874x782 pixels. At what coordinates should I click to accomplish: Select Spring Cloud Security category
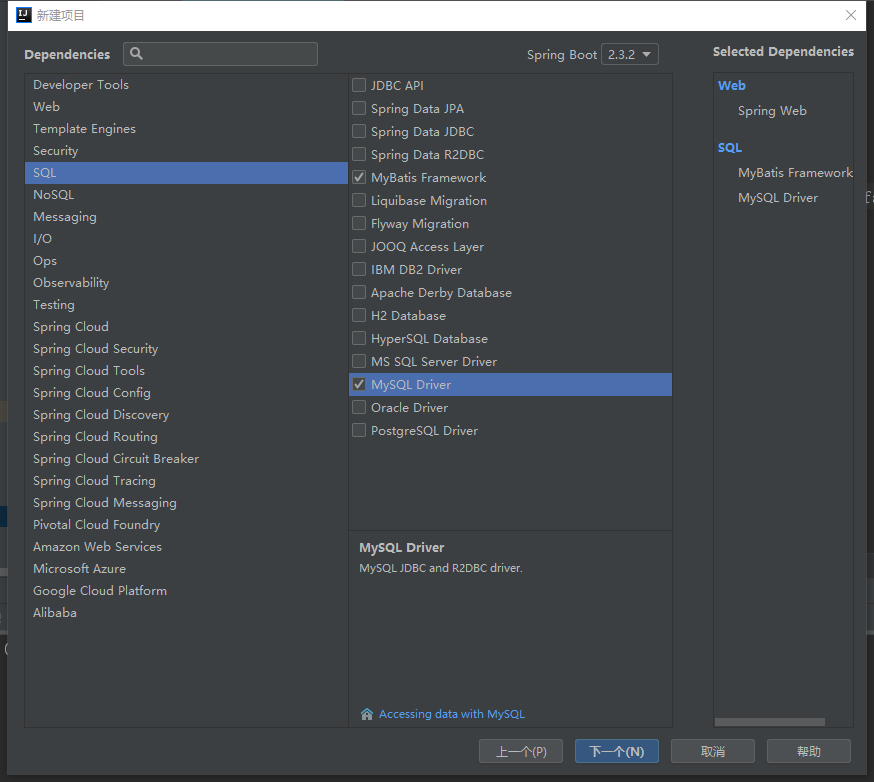(x=186, y=349)
